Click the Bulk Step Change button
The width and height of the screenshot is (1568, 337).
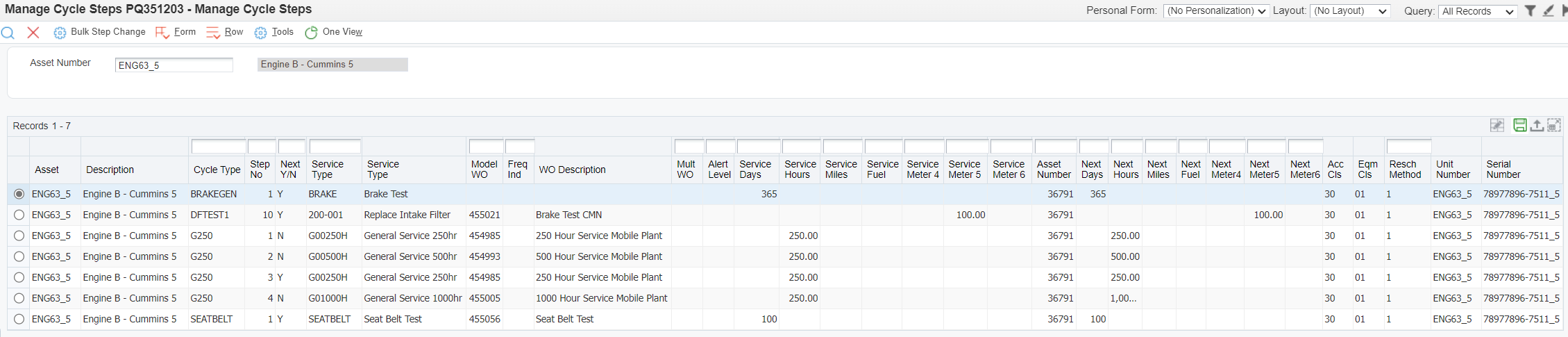click(100, 32)
